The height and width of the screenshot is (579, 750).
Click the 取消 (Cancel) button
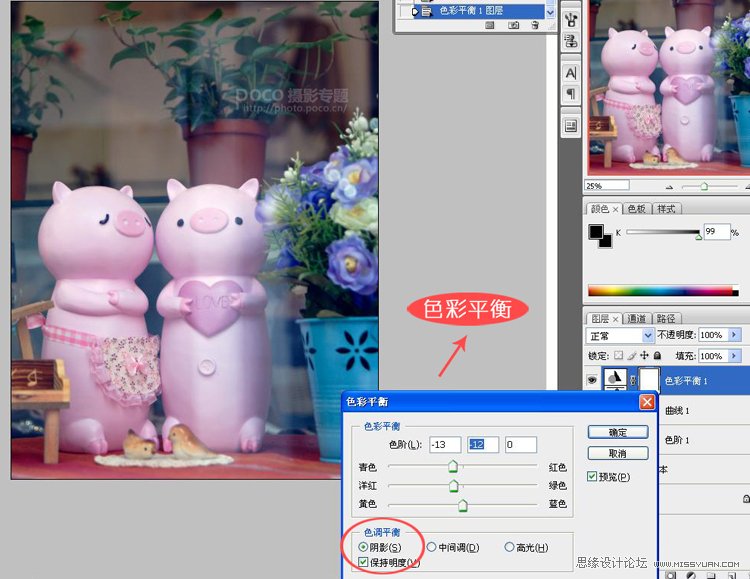point(618,453)
